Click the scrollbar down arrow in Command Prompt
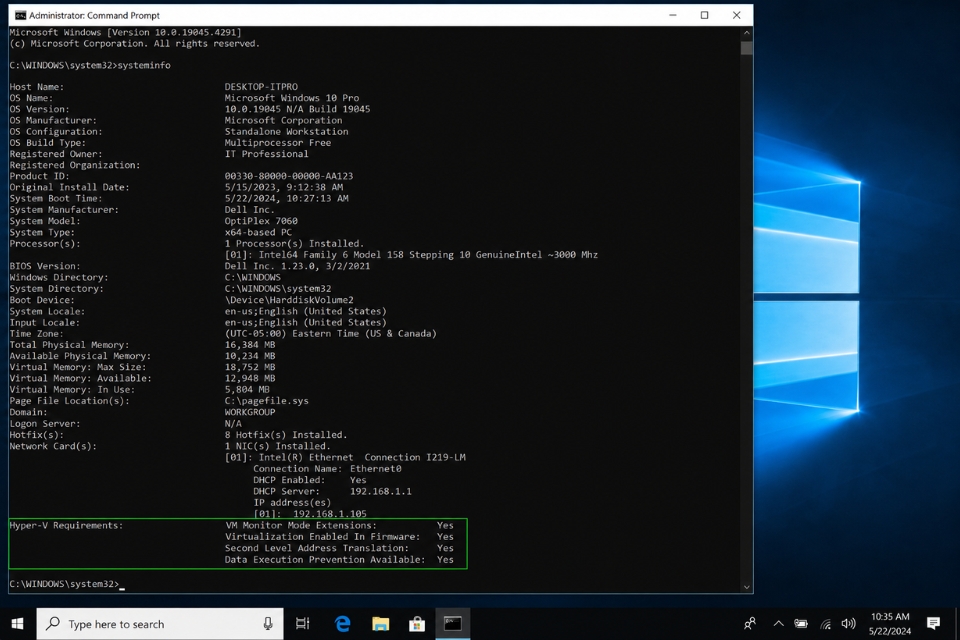The width and height of the screenshot is (960, 640). 746,587
